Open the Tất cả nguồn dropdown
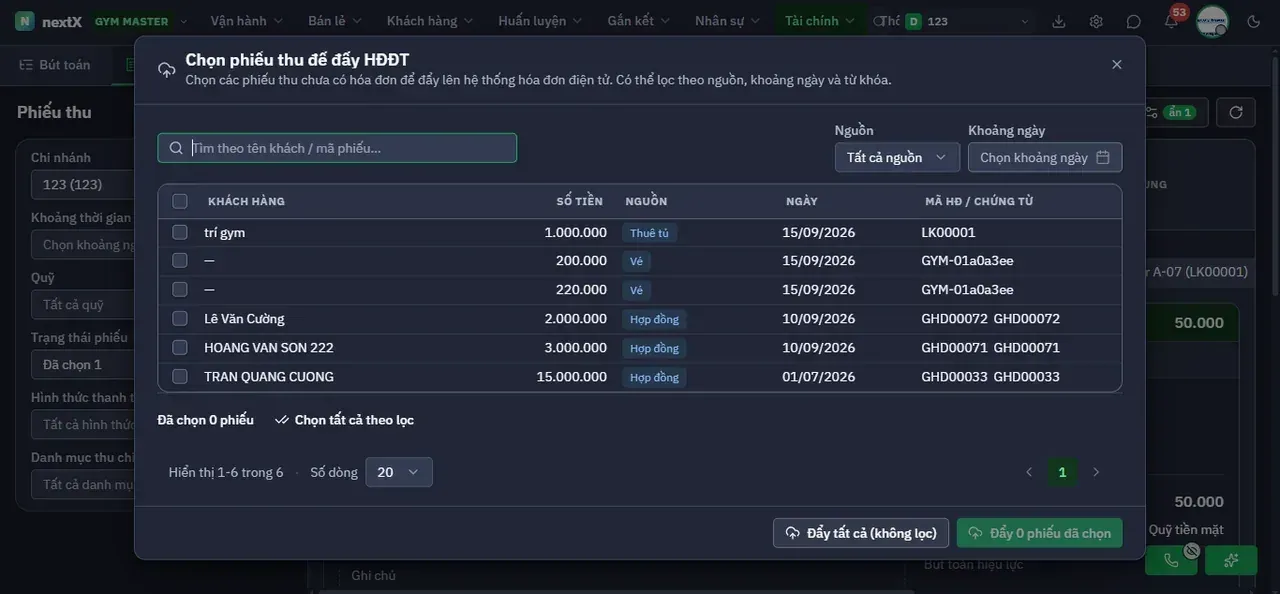The height and width of the screenshot is (594, 1280). [897, 157]
